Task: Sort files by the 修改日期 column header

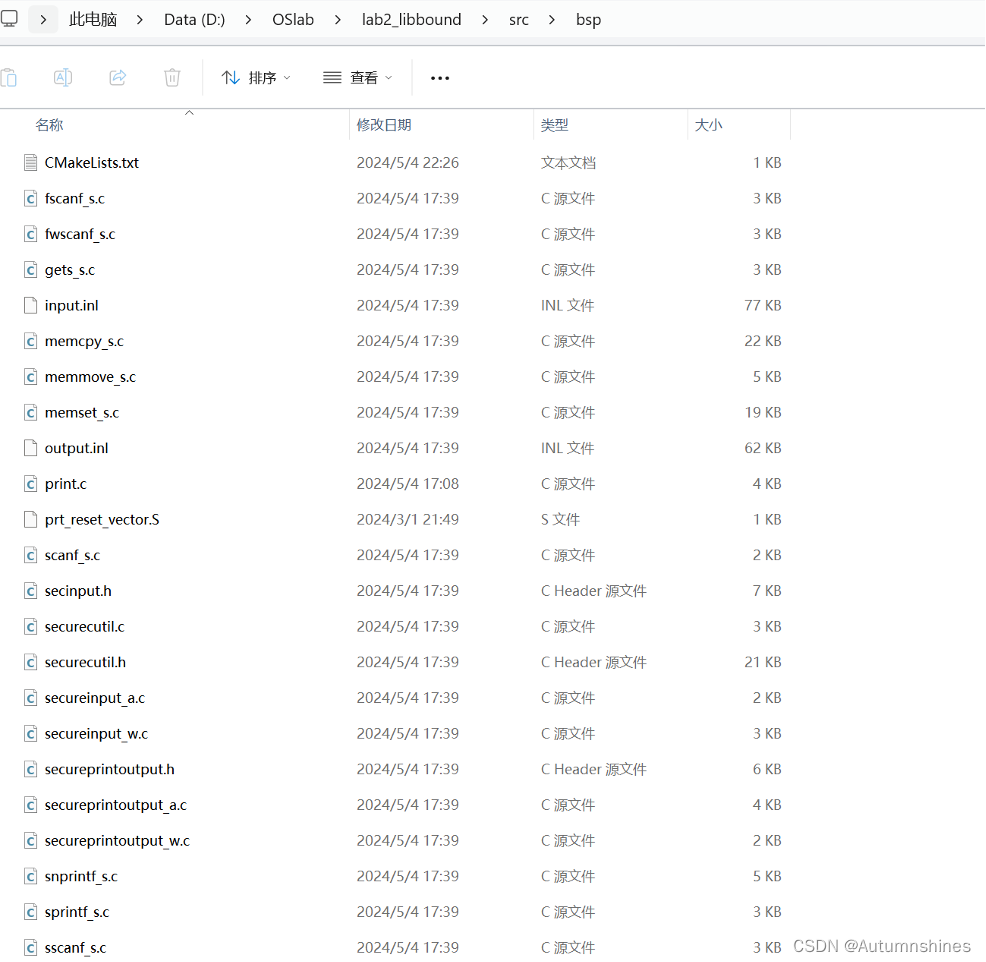Action: tap(385, 124)
